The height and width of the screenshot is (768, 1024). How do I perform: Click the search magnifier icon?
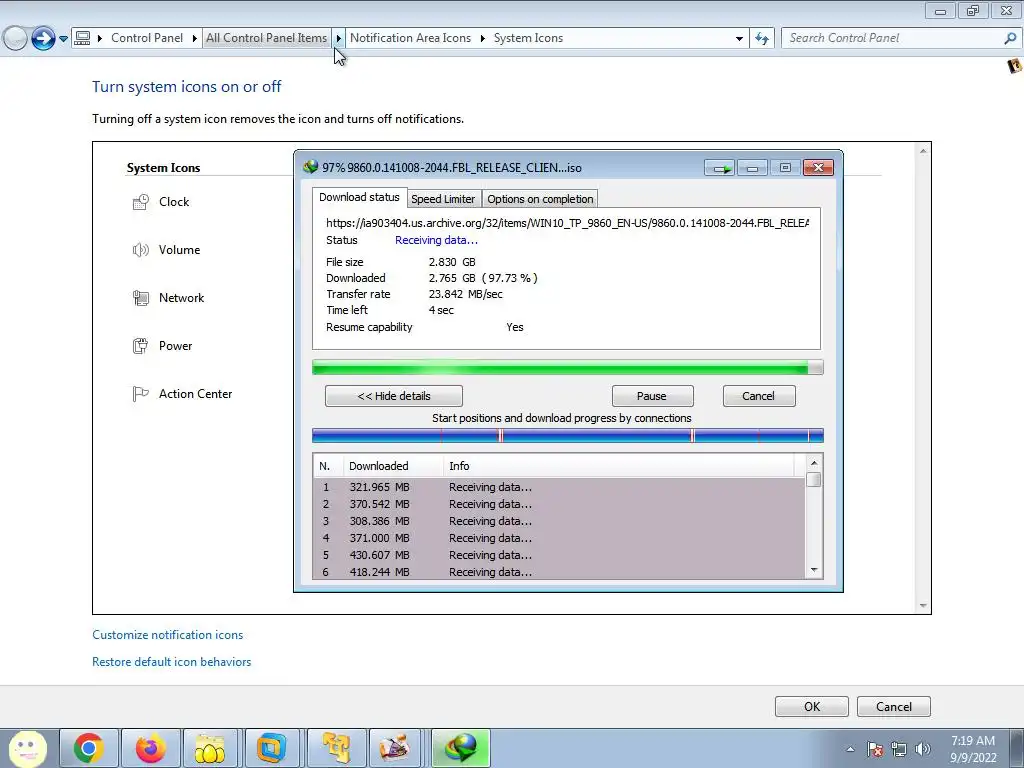click(x=1010, y=39)
